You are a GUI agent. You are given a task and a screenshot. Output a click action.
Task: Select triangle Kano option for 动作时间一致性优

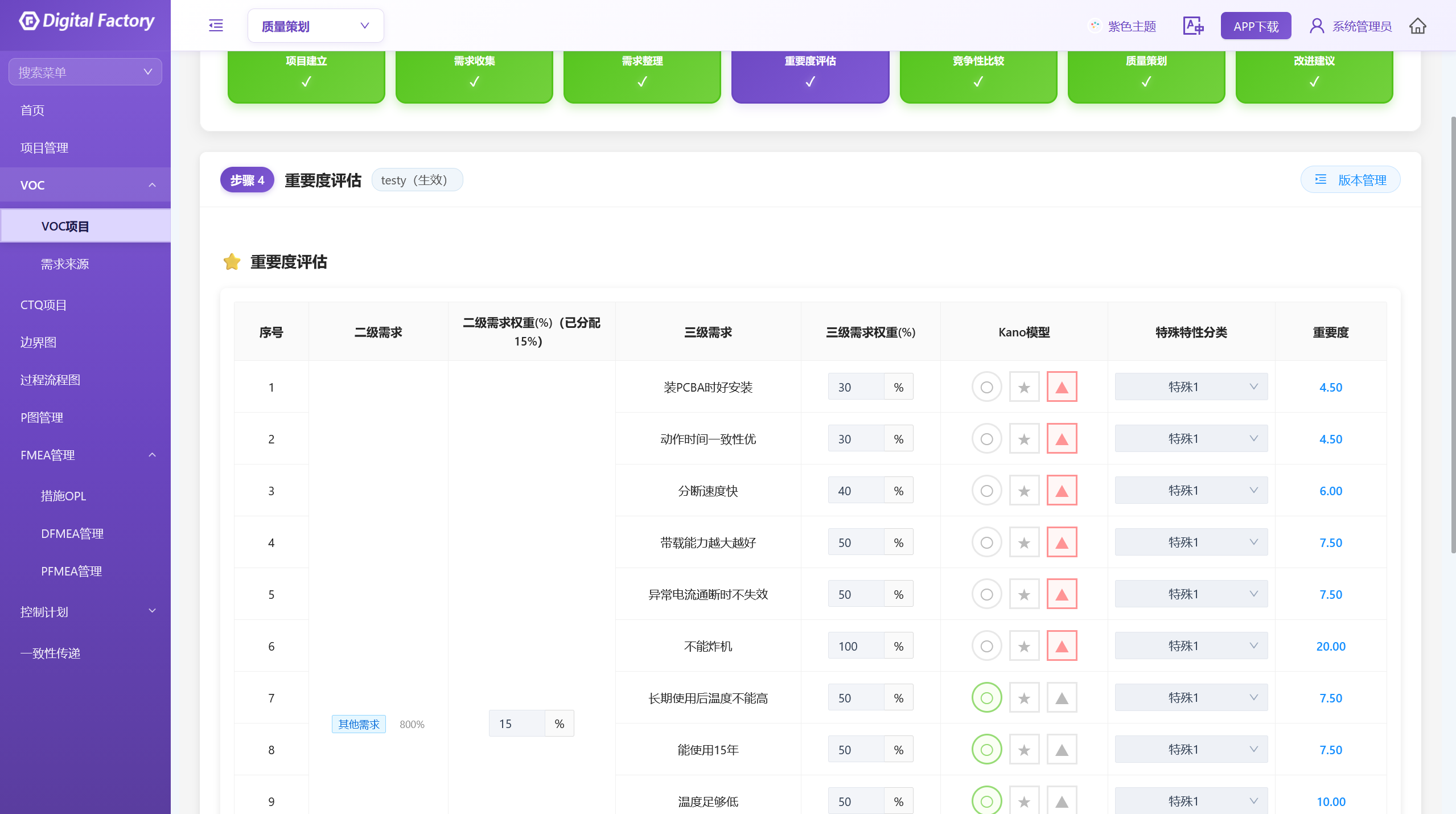tap(1062, 439)
